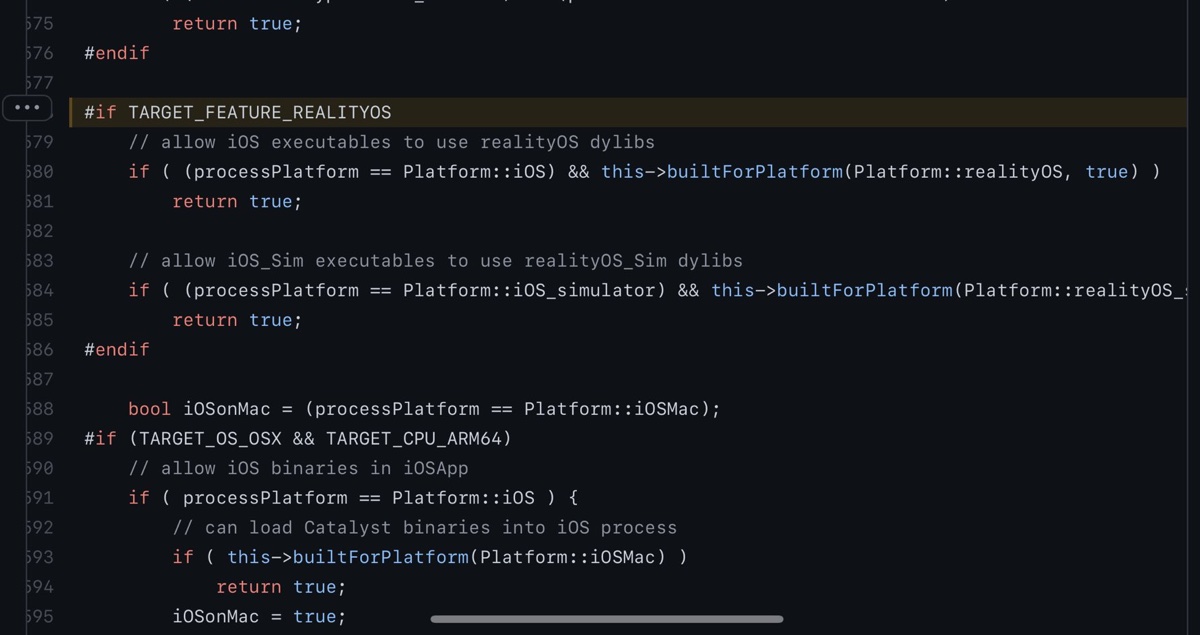
Task: Click line number 588
Action: 40,409
